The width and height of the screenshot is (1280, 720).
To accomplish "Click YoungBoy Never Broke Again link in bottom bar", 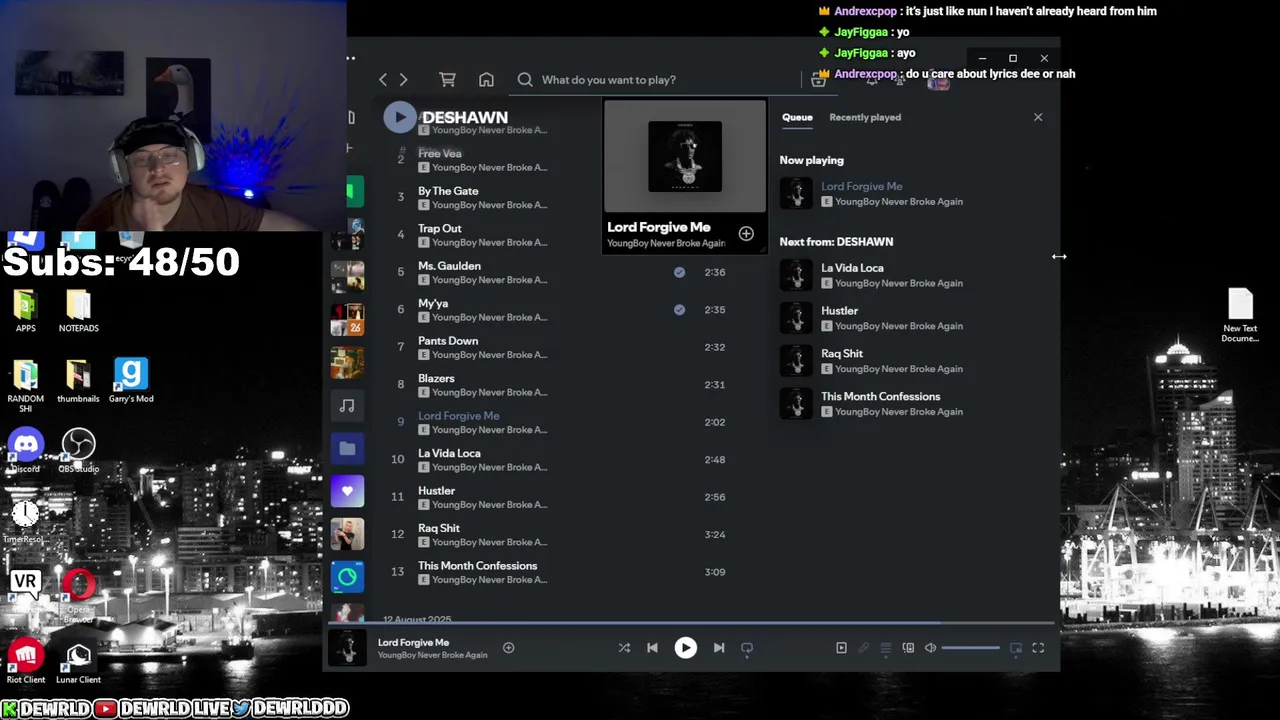I will coord(432,655).
